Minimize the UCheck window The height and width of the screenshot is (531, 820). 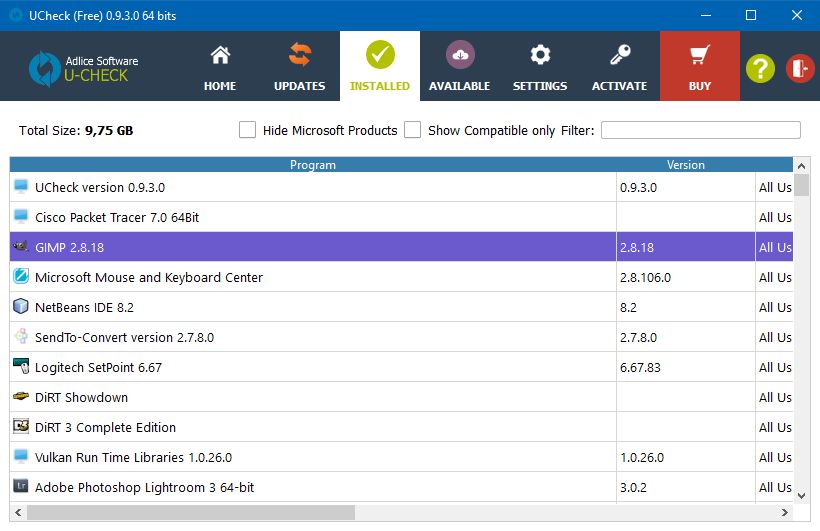[x=706, y=15]
